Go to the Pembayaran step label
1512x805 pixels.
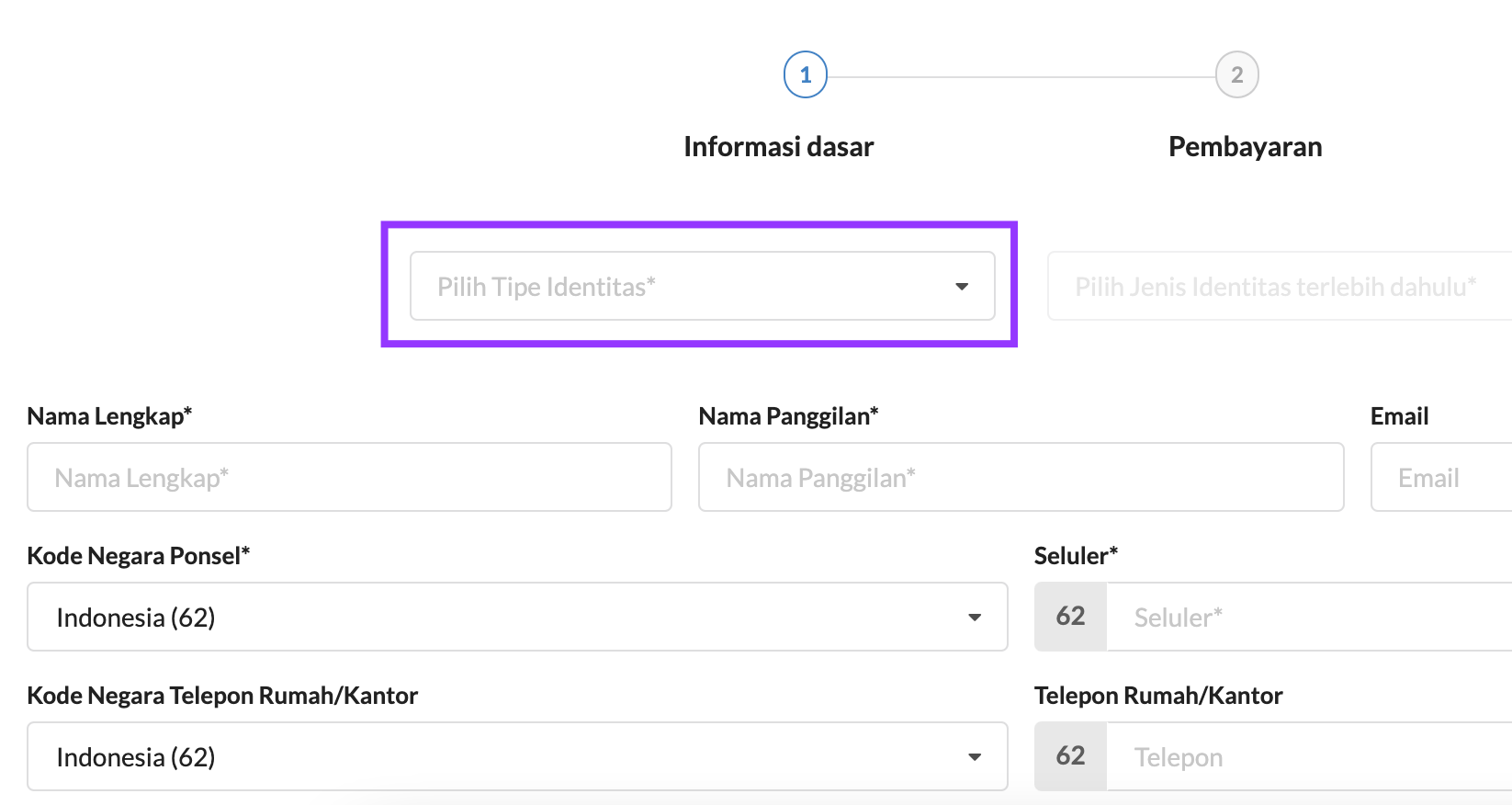click(1245, 147)
